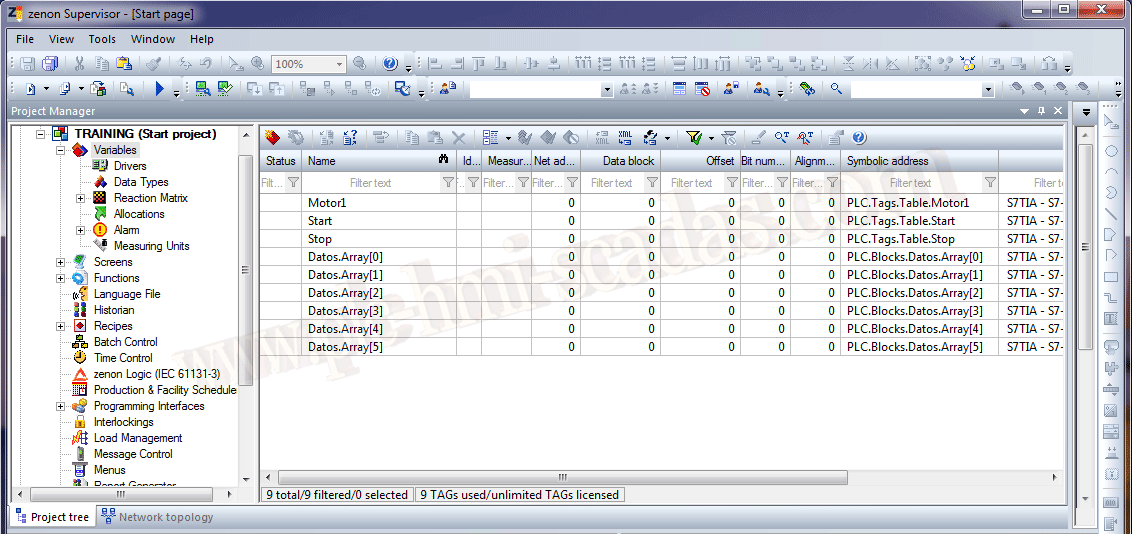Select the Drivers item in the tree
The height and width of the screenshot is (534, 1132).
point(129,166)
